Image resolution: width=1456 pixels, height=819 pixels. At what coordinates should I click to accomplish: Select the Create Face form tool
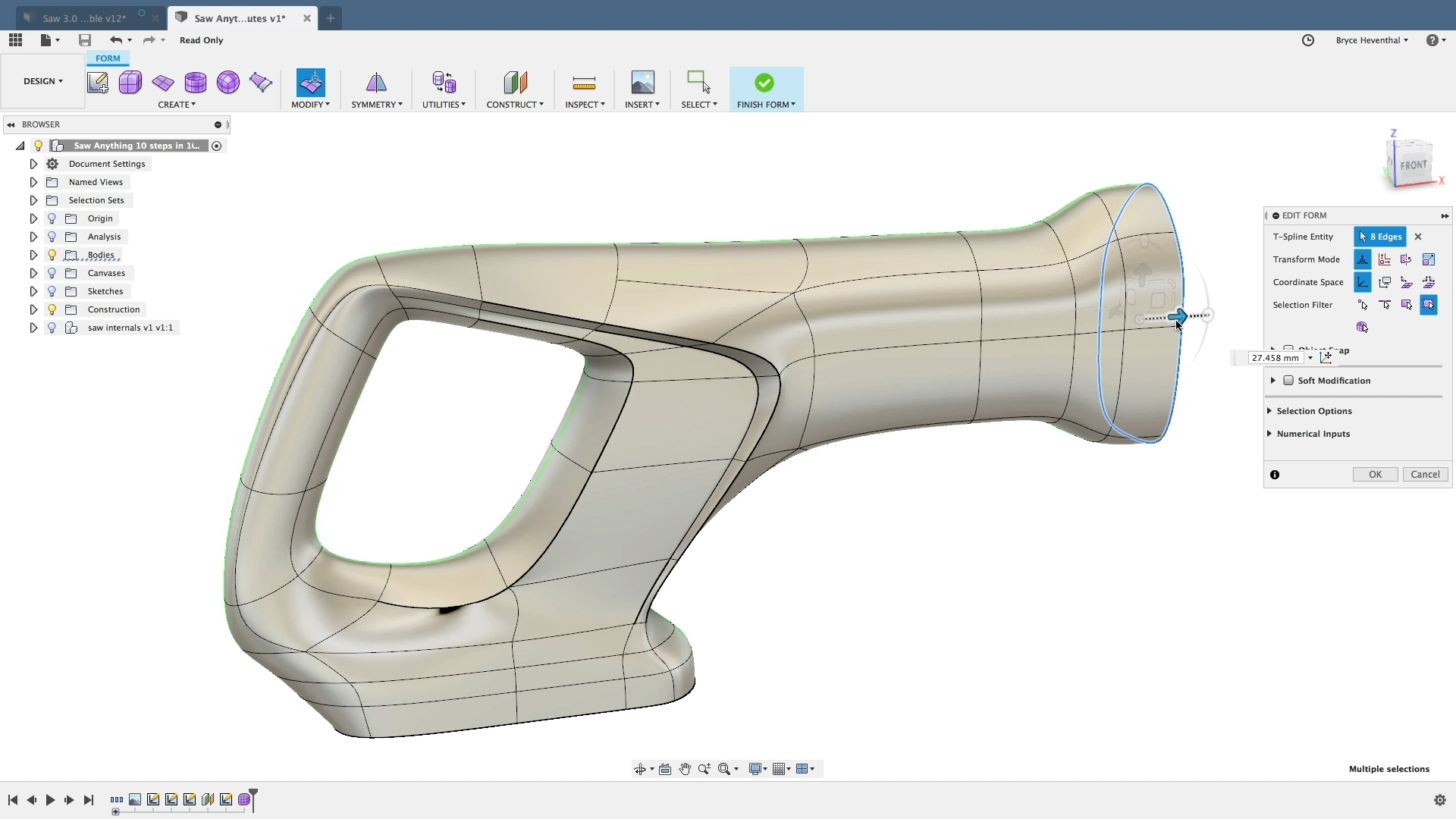pyautogui.click(x=260, y=82)
